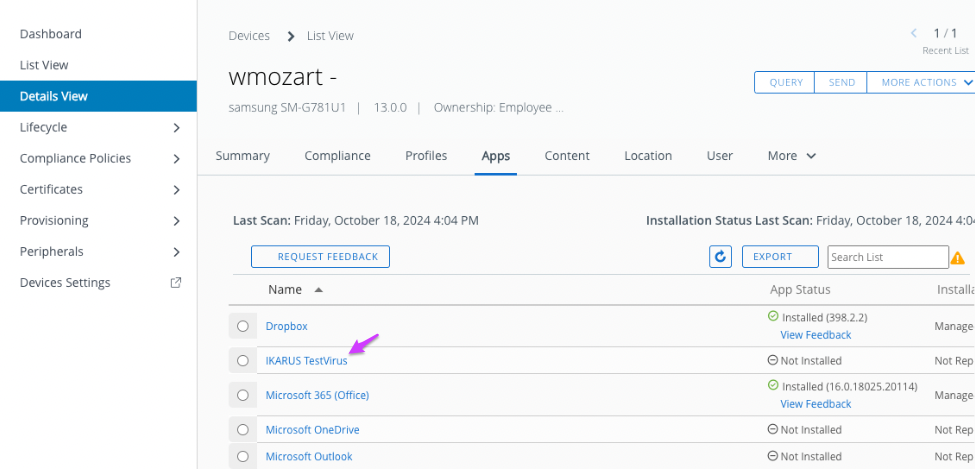Click the refresh icon beside Export
The height and width of the screenshot is (469, 975).
coord(720,257)
